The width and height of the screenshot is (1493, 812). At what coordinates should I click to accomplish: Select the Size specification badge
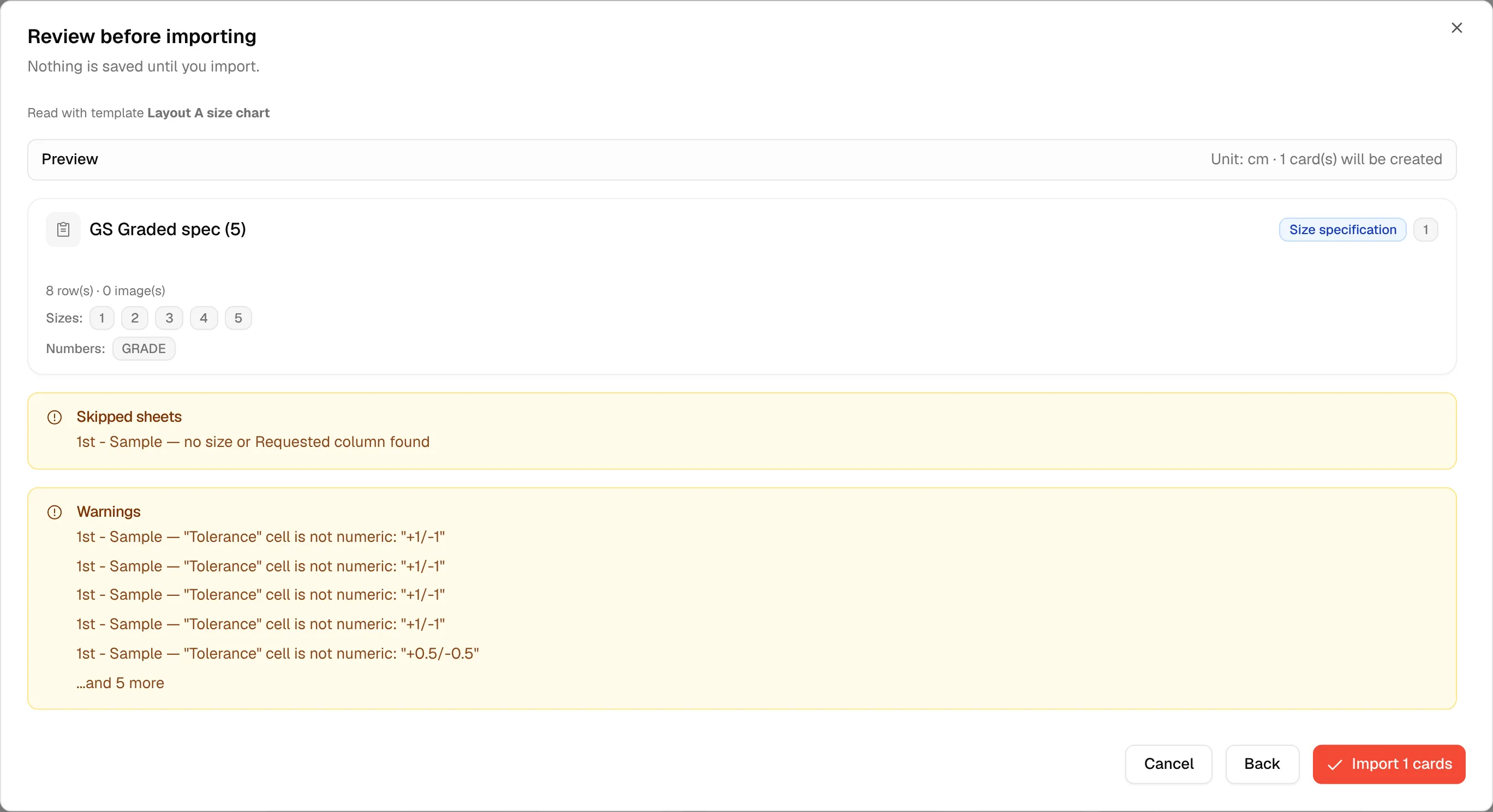(x=1342, y=230)
